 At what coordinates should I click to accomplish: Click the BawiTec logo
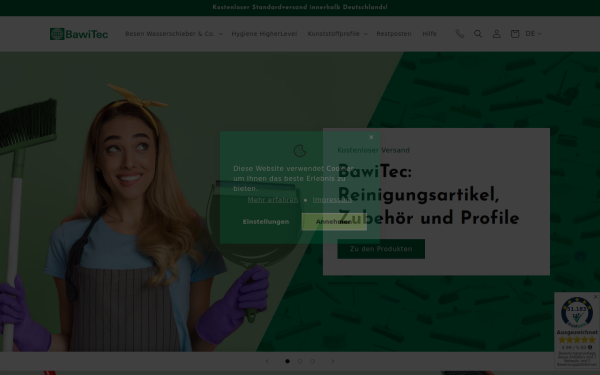(79, 34)
